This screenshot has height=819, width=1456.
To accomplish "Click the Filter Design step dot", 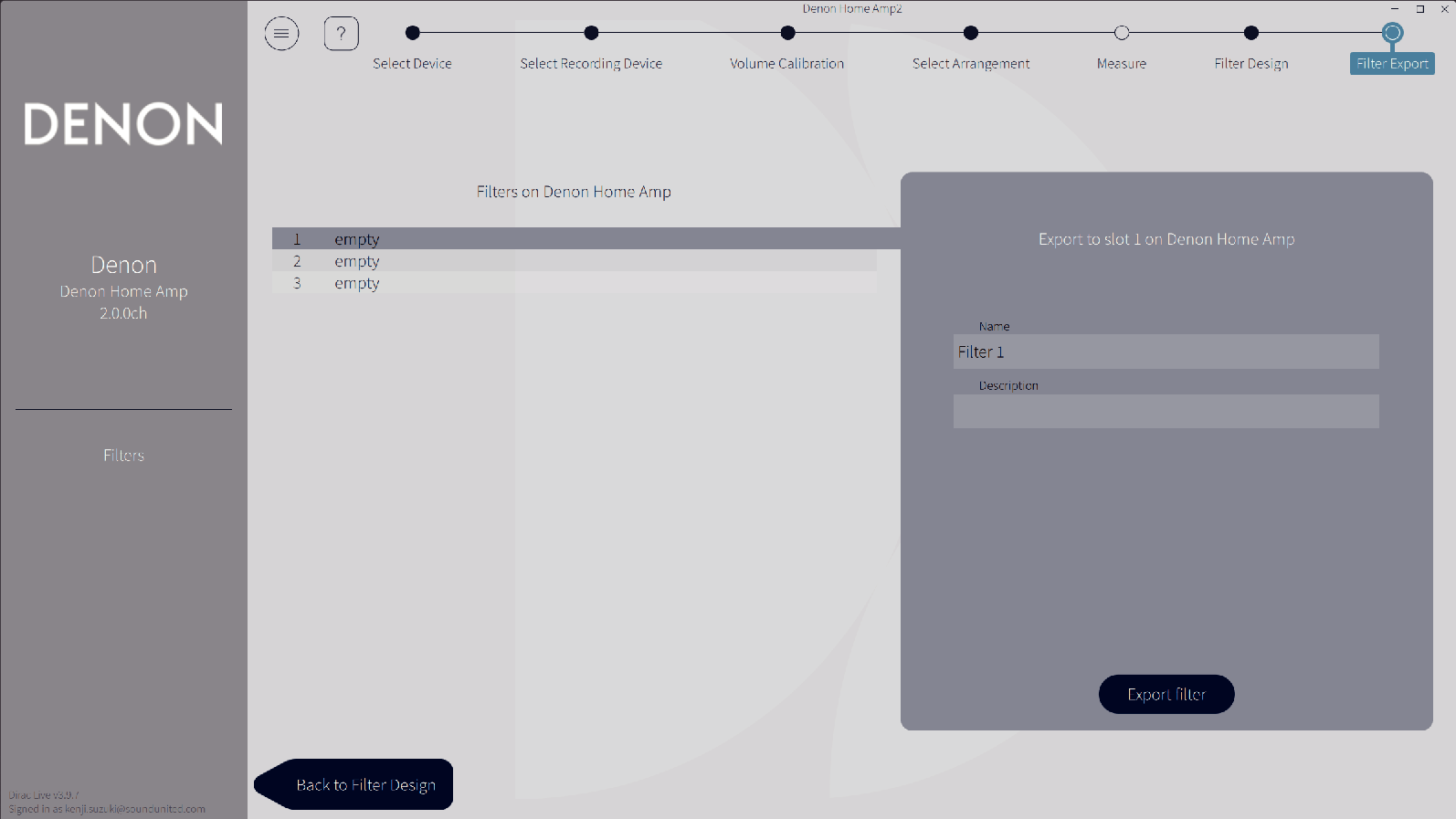I will point(1251,33).
